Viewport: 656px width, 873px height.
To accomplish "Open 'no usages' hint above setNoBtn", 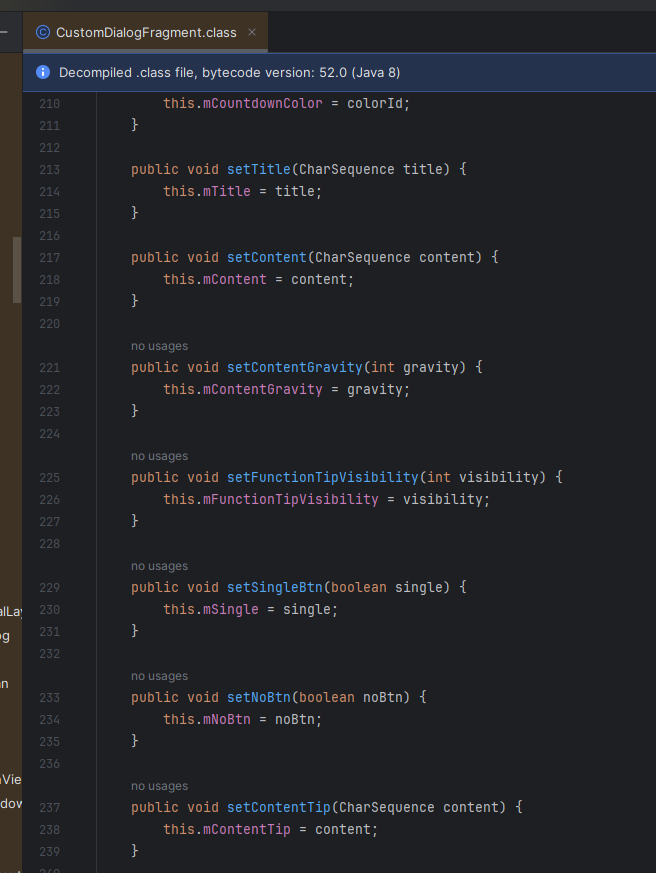I will coord(159,676).
